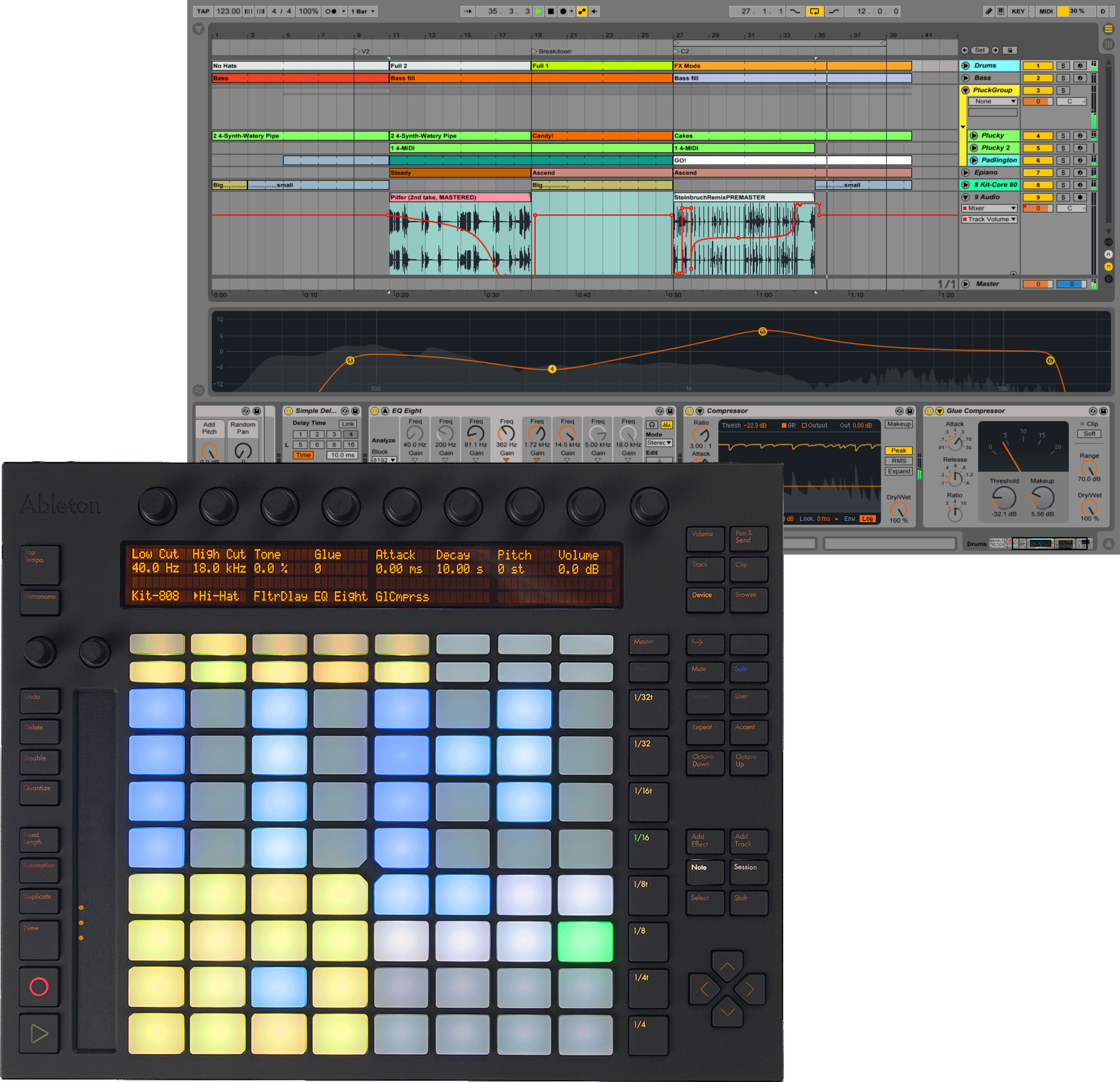Toggle EQ Eight headphone audition icon

click(x=651, y=425)
